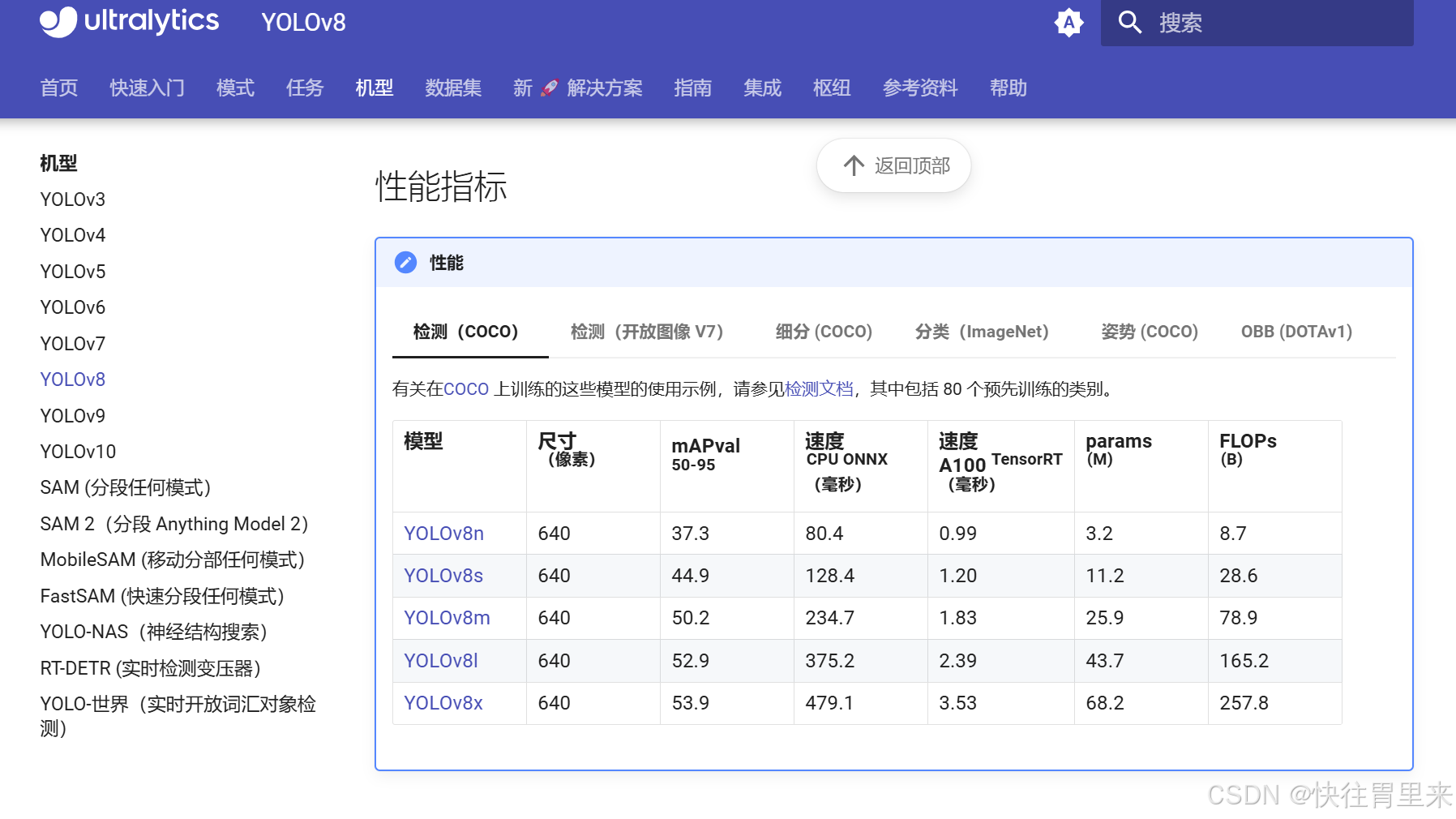Open the YOLOv8n model link

coord(444,534)
